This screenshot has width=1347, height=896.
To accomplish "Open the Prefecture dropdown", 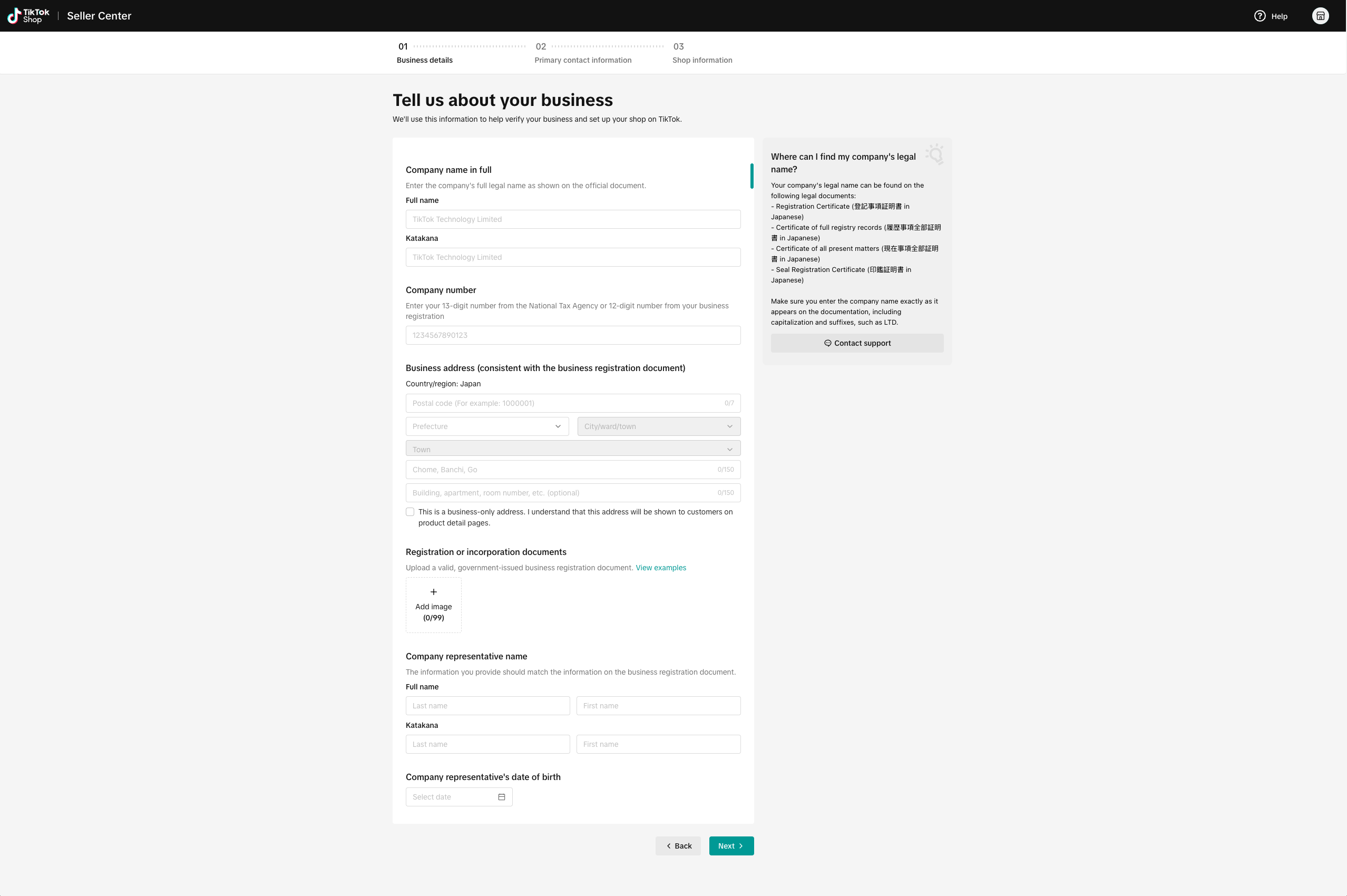I will coord(487,426).
